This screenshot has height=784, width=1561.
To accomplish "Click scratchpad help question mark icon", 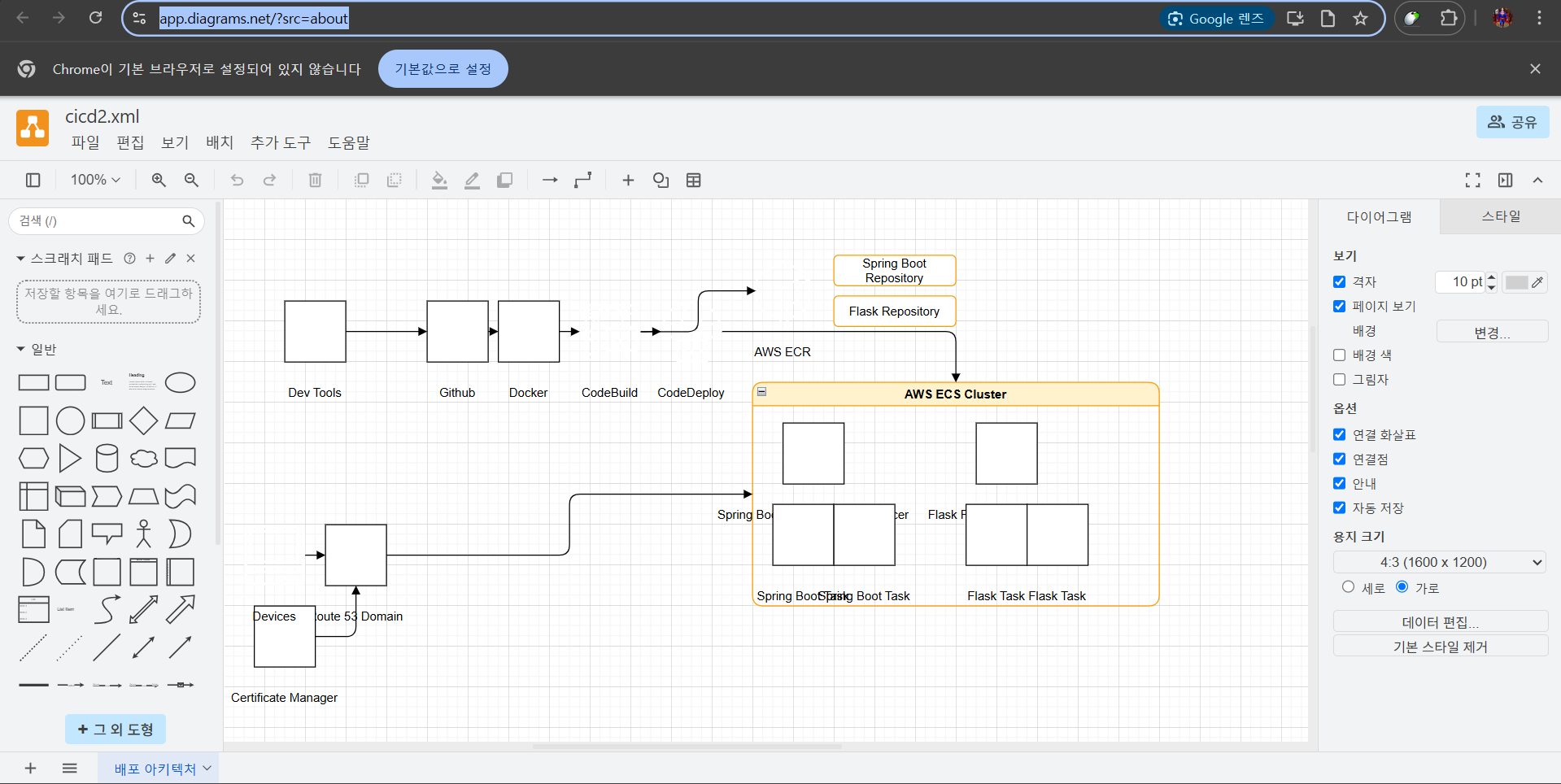I will 129,258.
